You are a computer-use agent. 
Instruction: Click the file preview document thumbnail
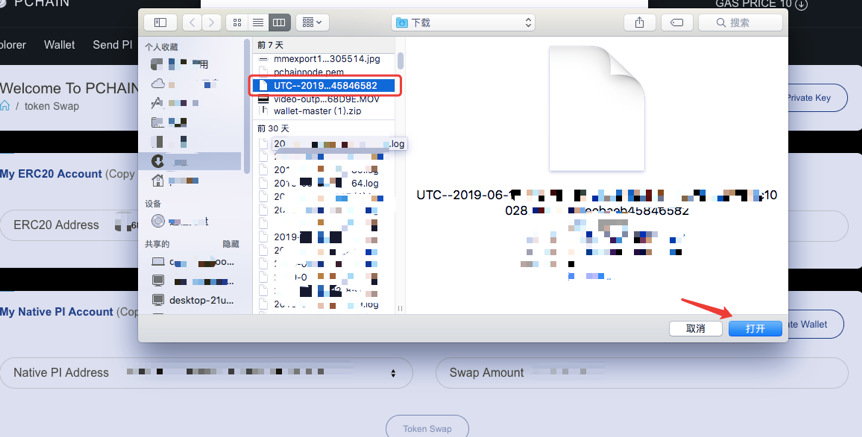tap(596, 108)
